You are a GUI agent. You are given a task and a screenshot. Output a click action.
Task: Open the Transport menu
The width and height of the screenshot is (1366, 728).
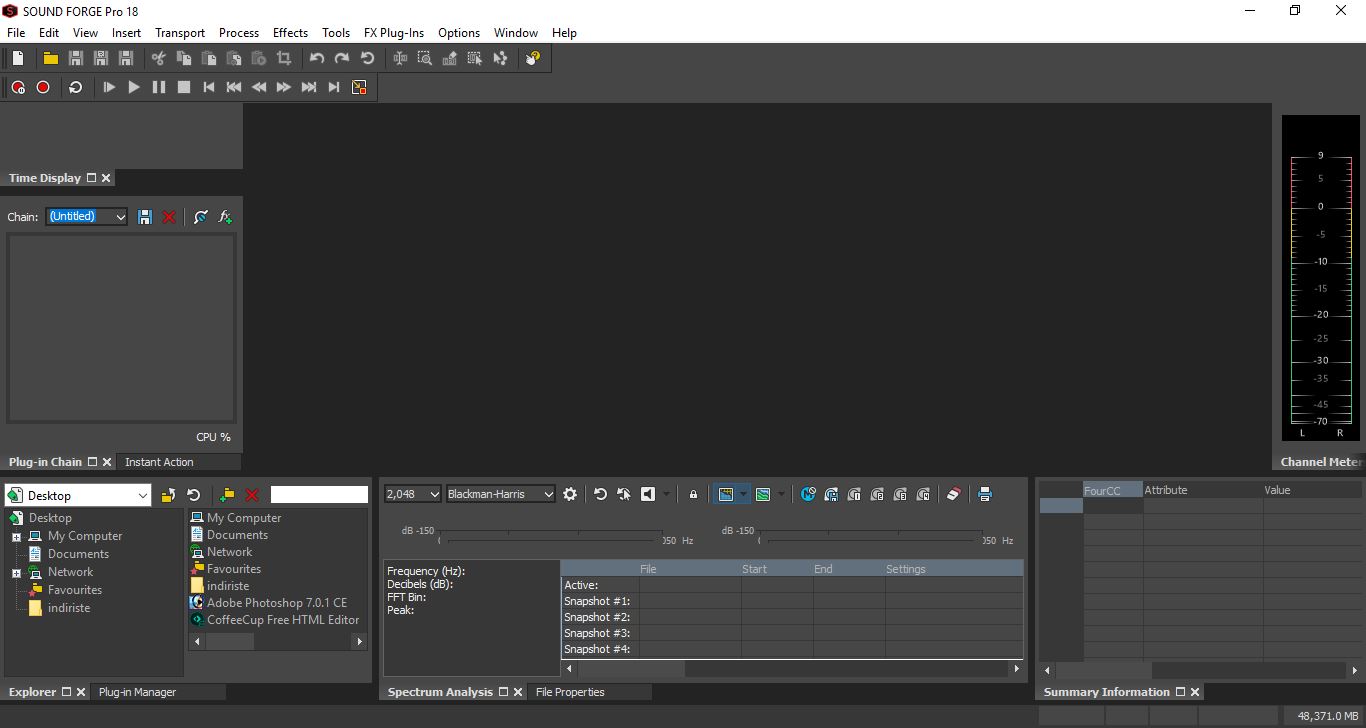pyautogui.click(x=180, y=33)
